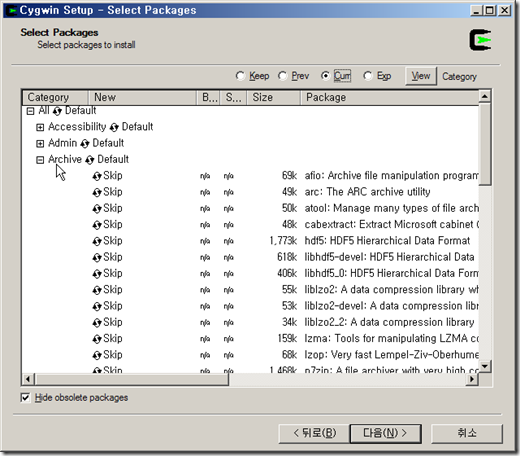Image resolution: width=520 pixels, height=456 pixels.
Task: Toggle Skip icon for afio package
Action: click(x=97, y=176)
